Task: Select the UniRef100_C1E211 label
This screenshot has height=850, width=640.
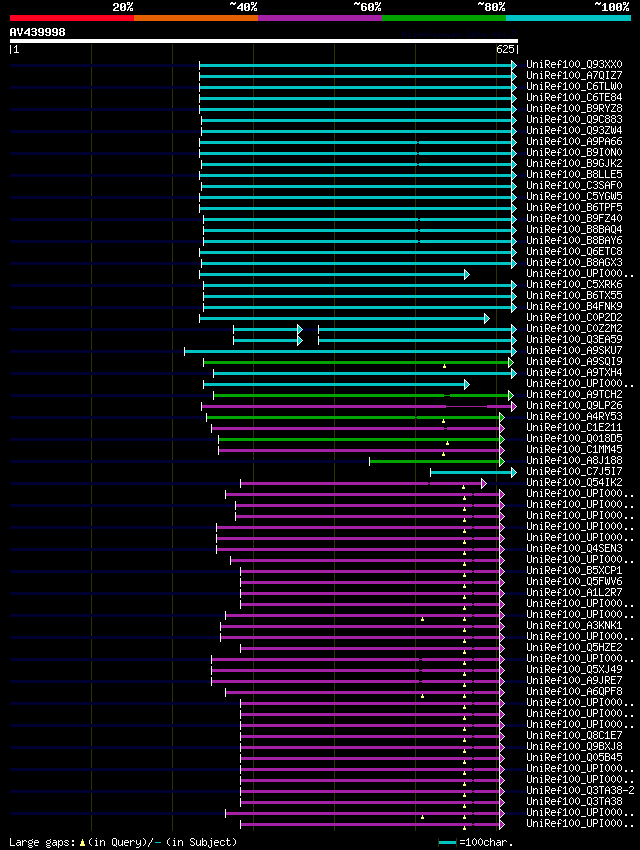Action: [574, 428]
